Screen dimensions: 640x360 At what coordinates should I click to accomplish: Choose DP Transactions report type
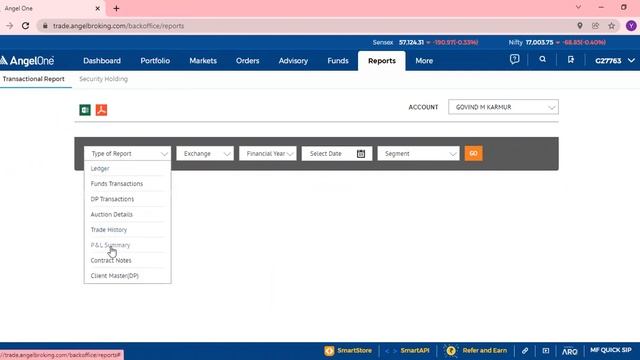[127, 199]
